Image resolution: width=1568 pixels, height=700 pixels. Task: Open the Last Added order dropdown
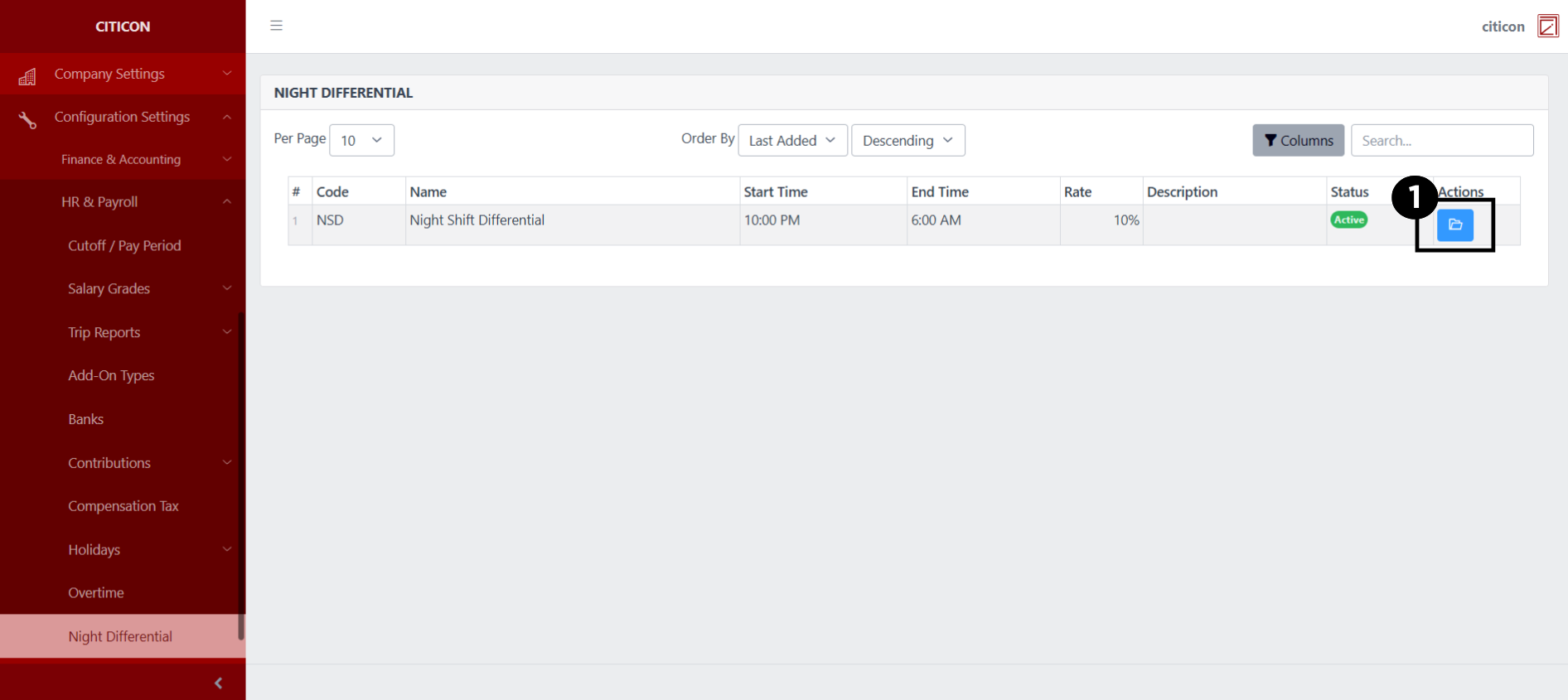coord(792,140)
